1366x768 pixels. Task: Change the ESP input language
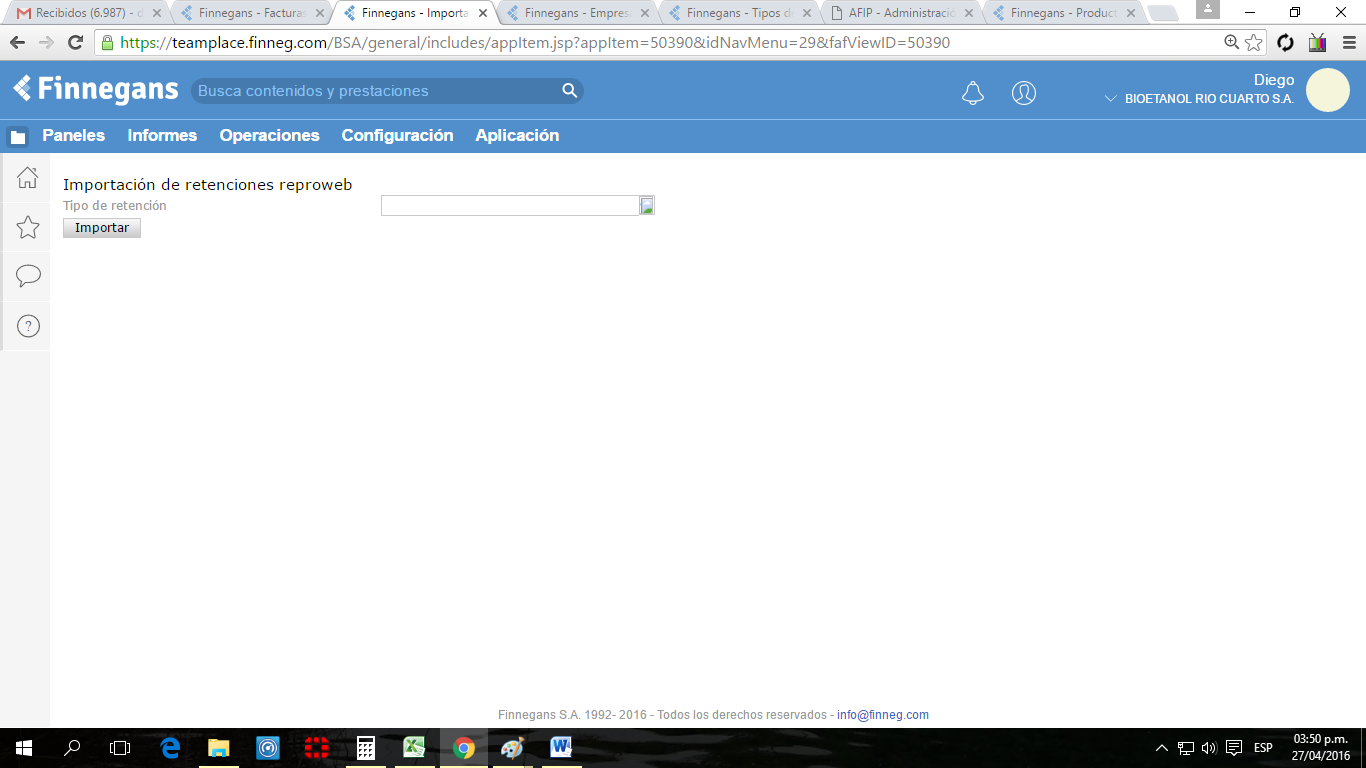[x=1263, y=748]
